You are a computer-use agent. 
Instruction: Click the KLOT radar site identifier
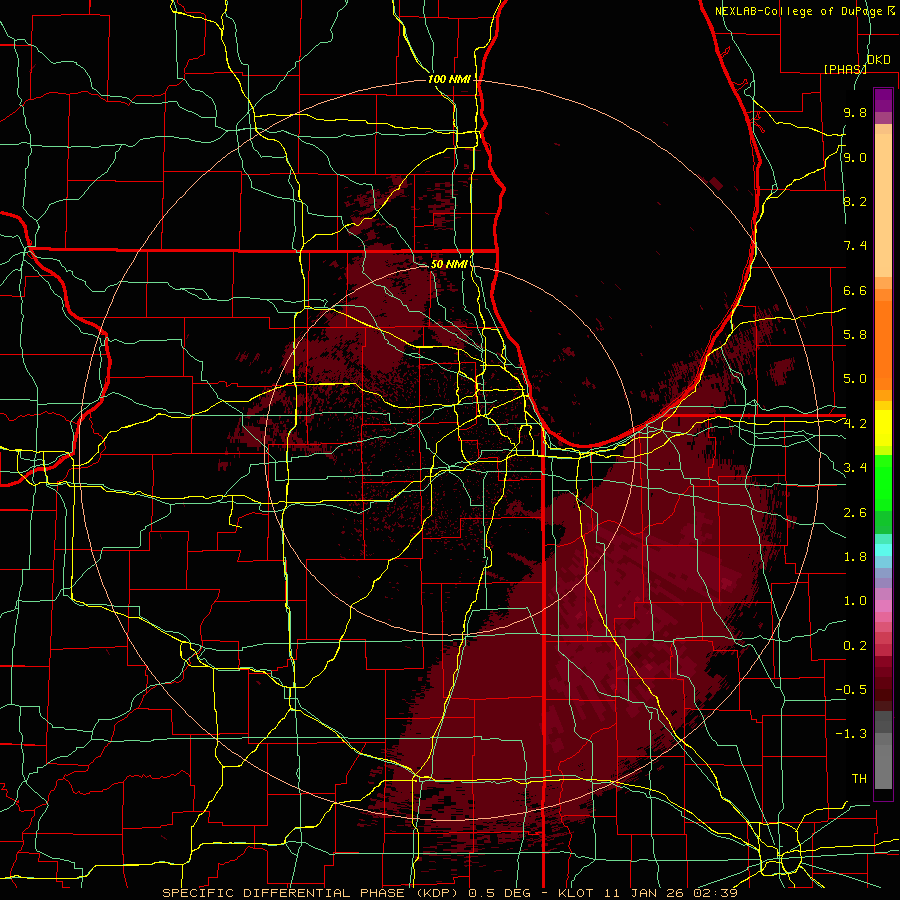tap(576, 893)
